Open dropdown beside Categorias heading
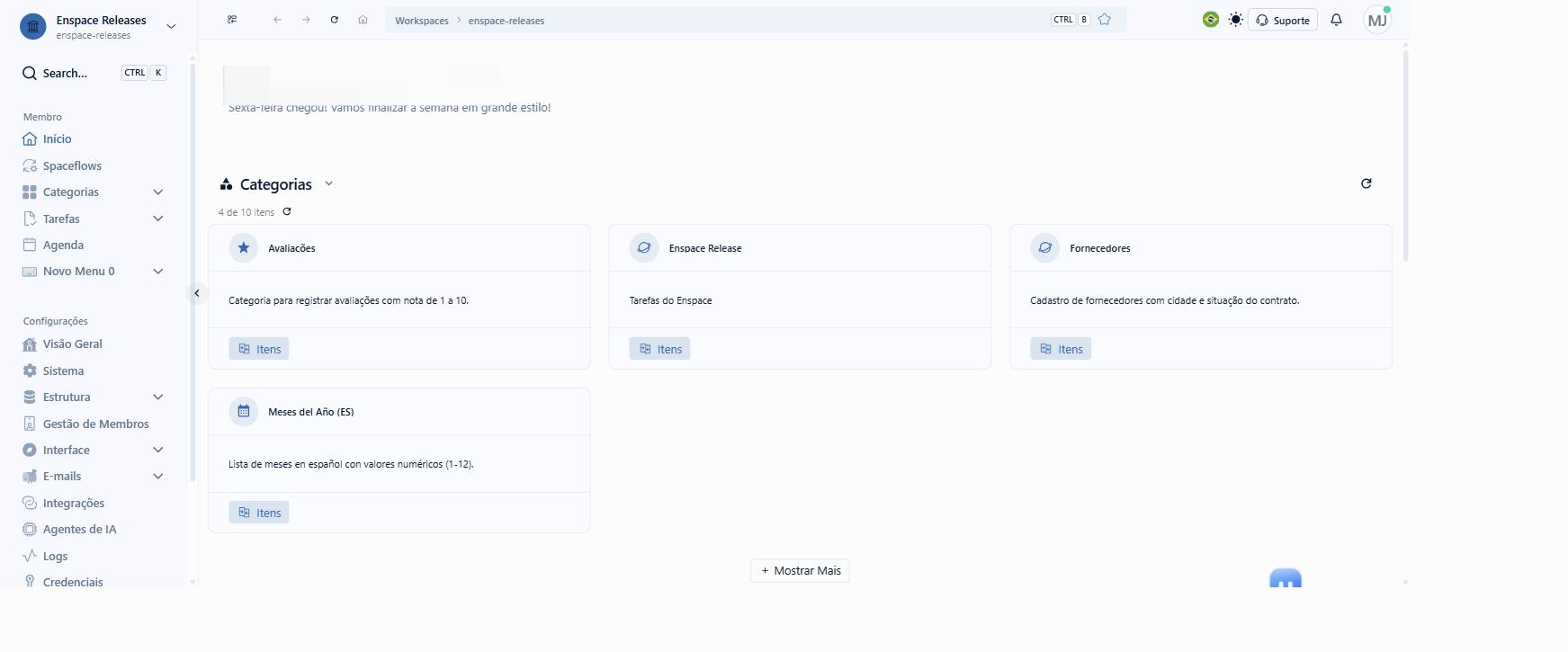The width and height of the screenshot is (1568, 652). coord(329,183)
